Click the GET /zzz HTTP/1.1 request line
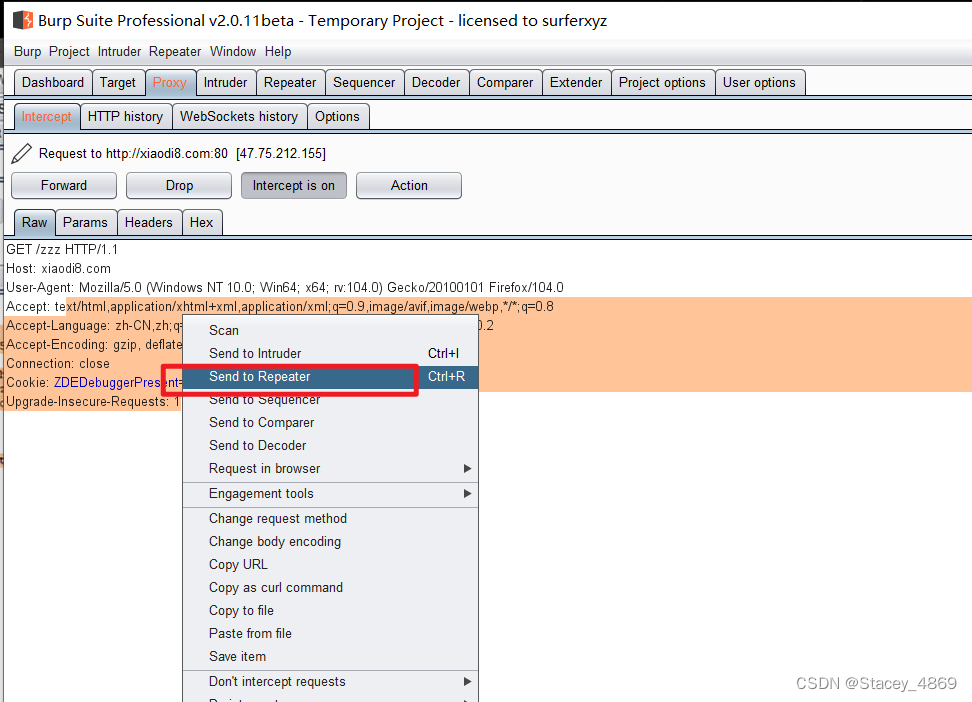Screen dimensions: 972x702 [62, 249]
